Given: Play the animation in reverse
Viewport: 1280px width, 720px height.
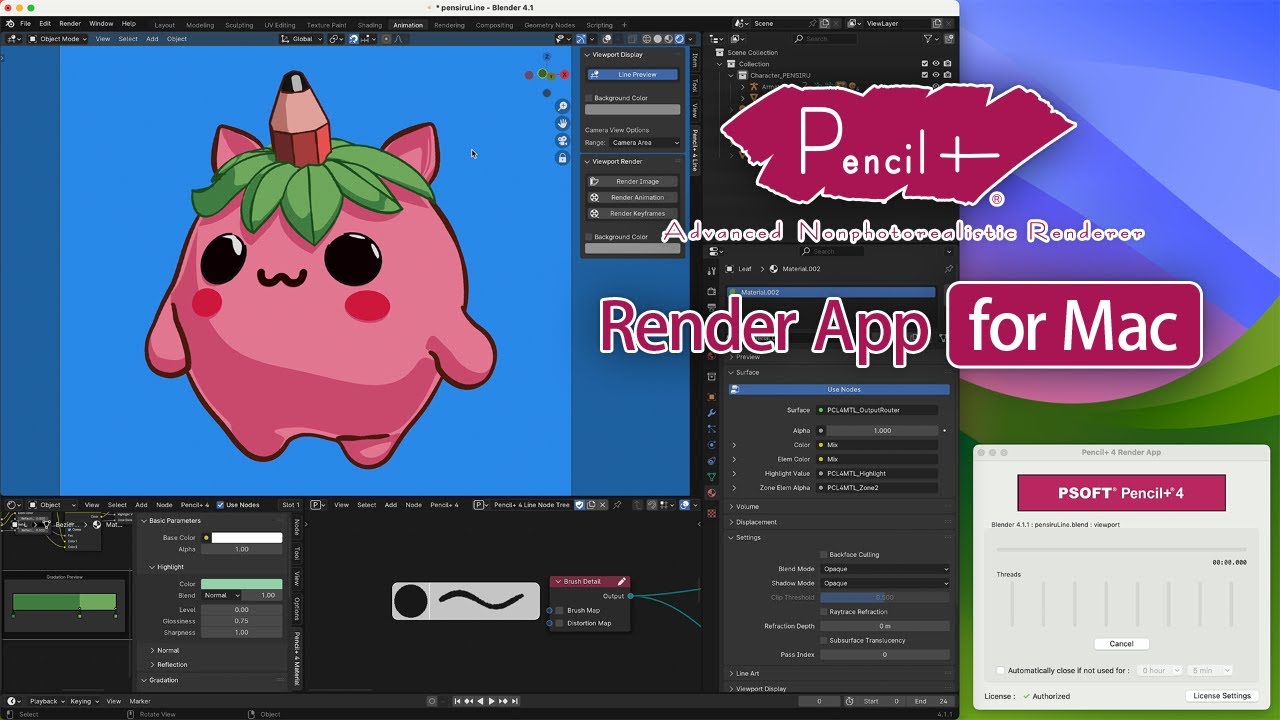Looking at the screenshot, I should (x=480, y=701).
